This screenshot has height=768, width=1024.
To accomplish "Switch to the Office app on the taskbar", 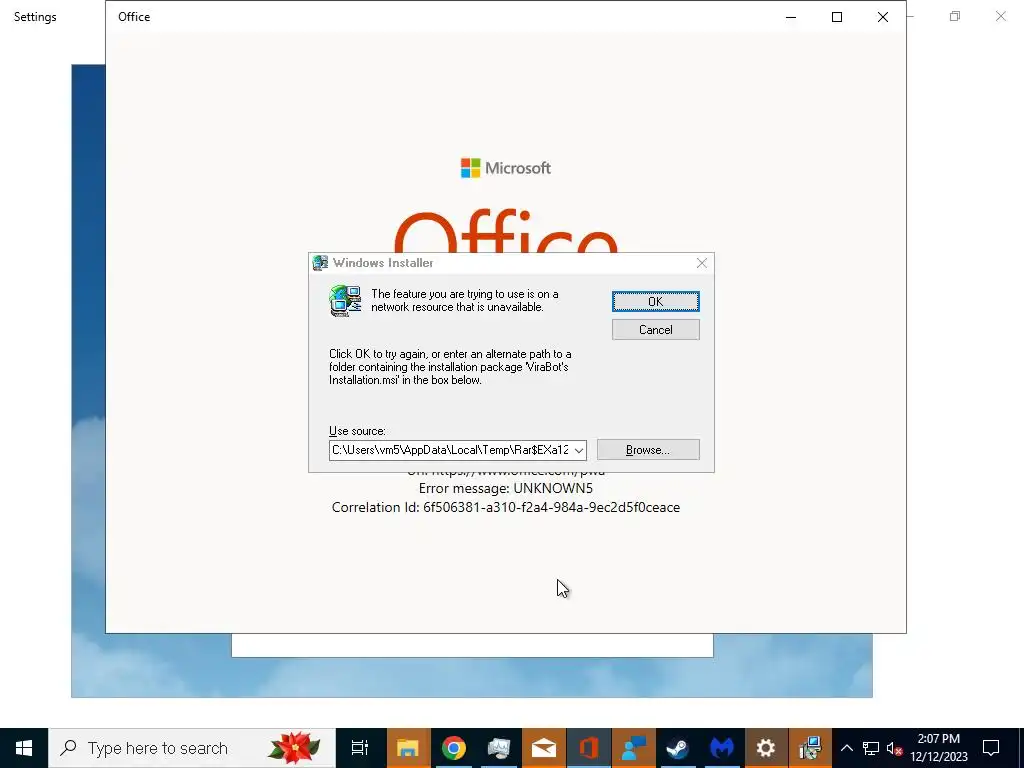I will (589, 748).
